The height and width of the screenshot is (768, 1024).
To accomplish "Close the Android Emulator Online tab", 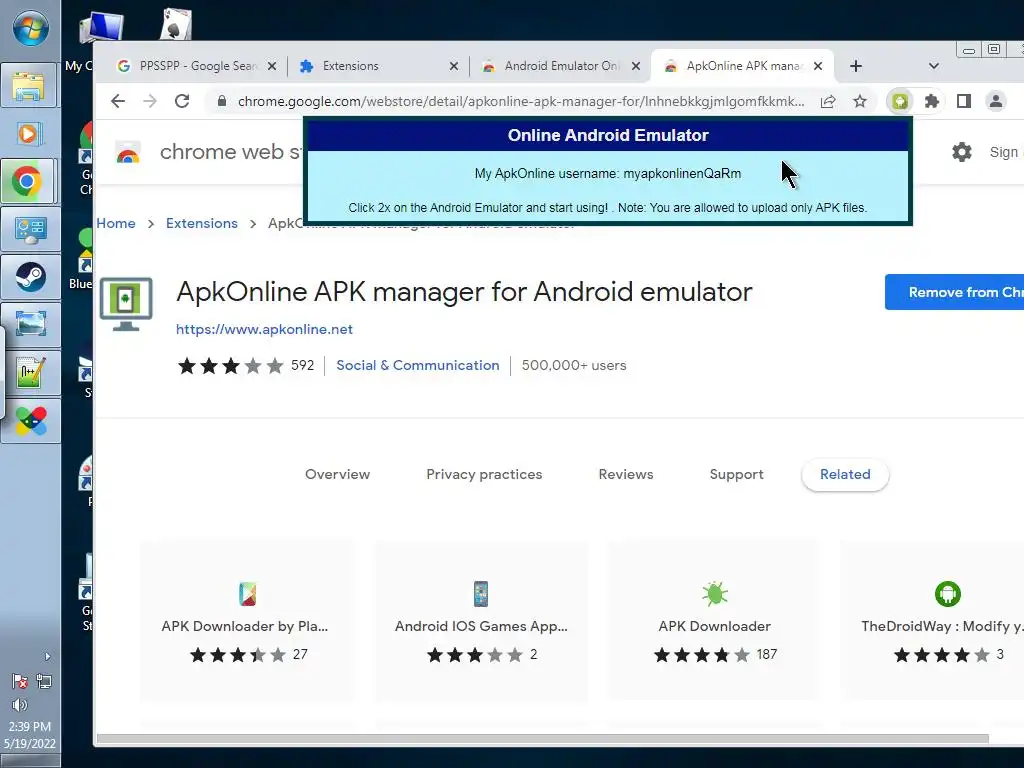I will pyautogui.click(x=636, y=66).
